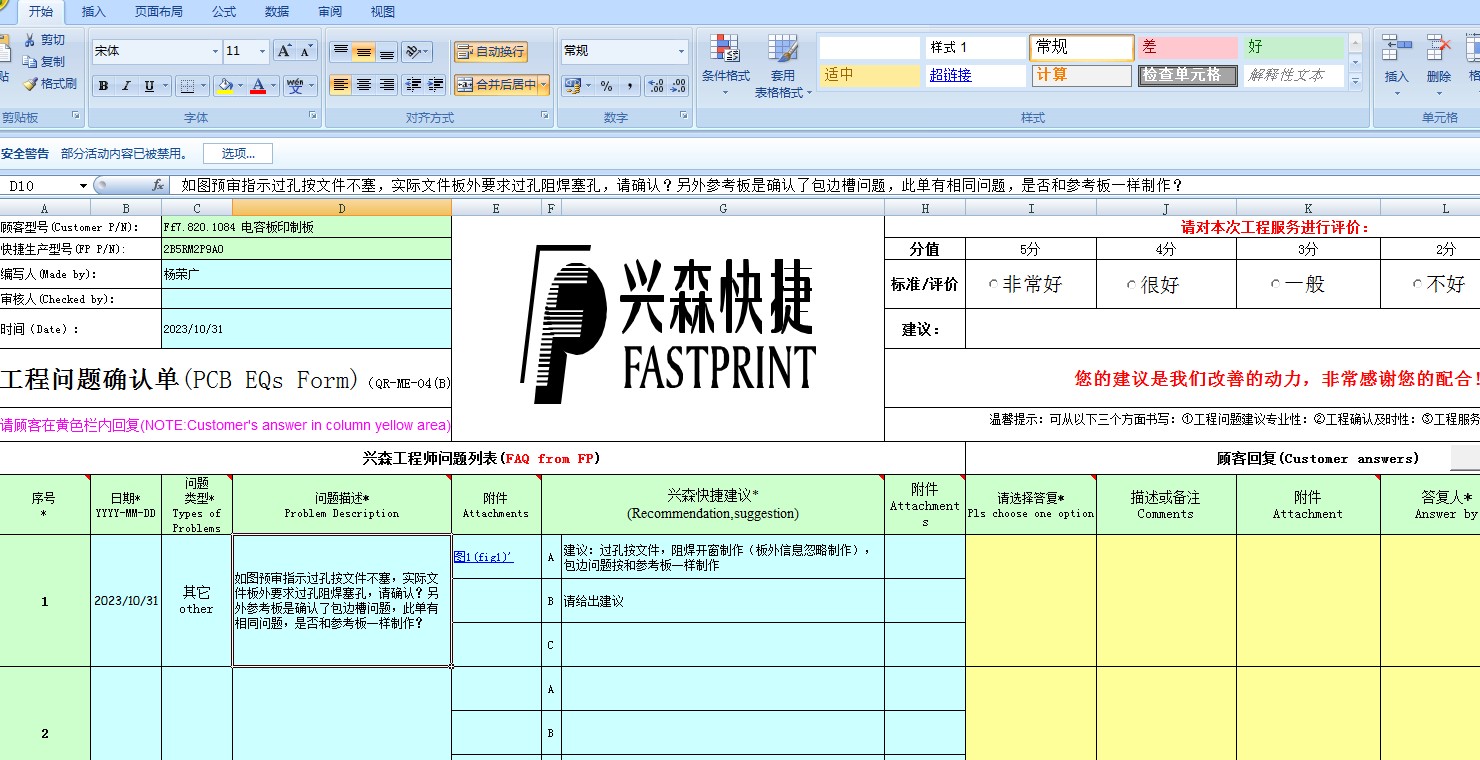The image size is (1480, 760).
Task: Select the 不好 rating radio button
Action: click(1417, 284)
